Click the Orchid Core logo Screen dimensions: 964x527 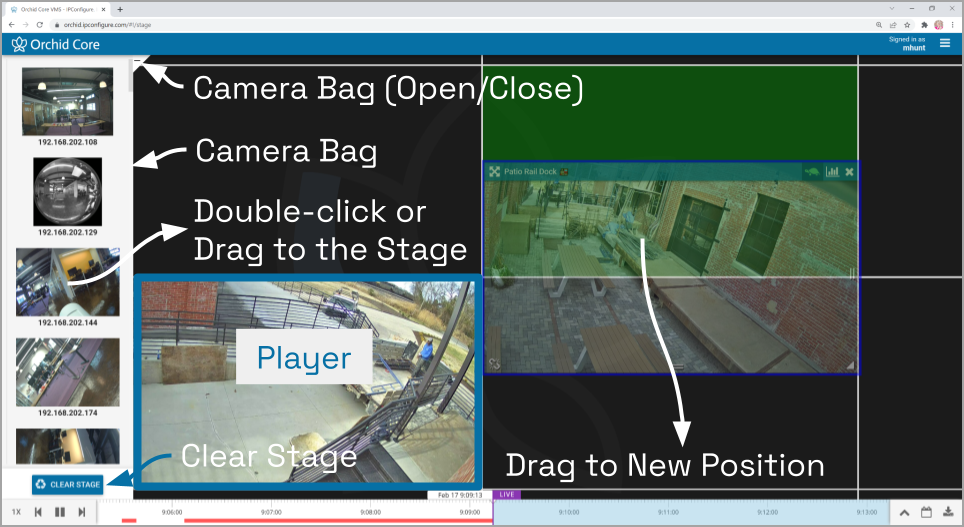[55, 44]
